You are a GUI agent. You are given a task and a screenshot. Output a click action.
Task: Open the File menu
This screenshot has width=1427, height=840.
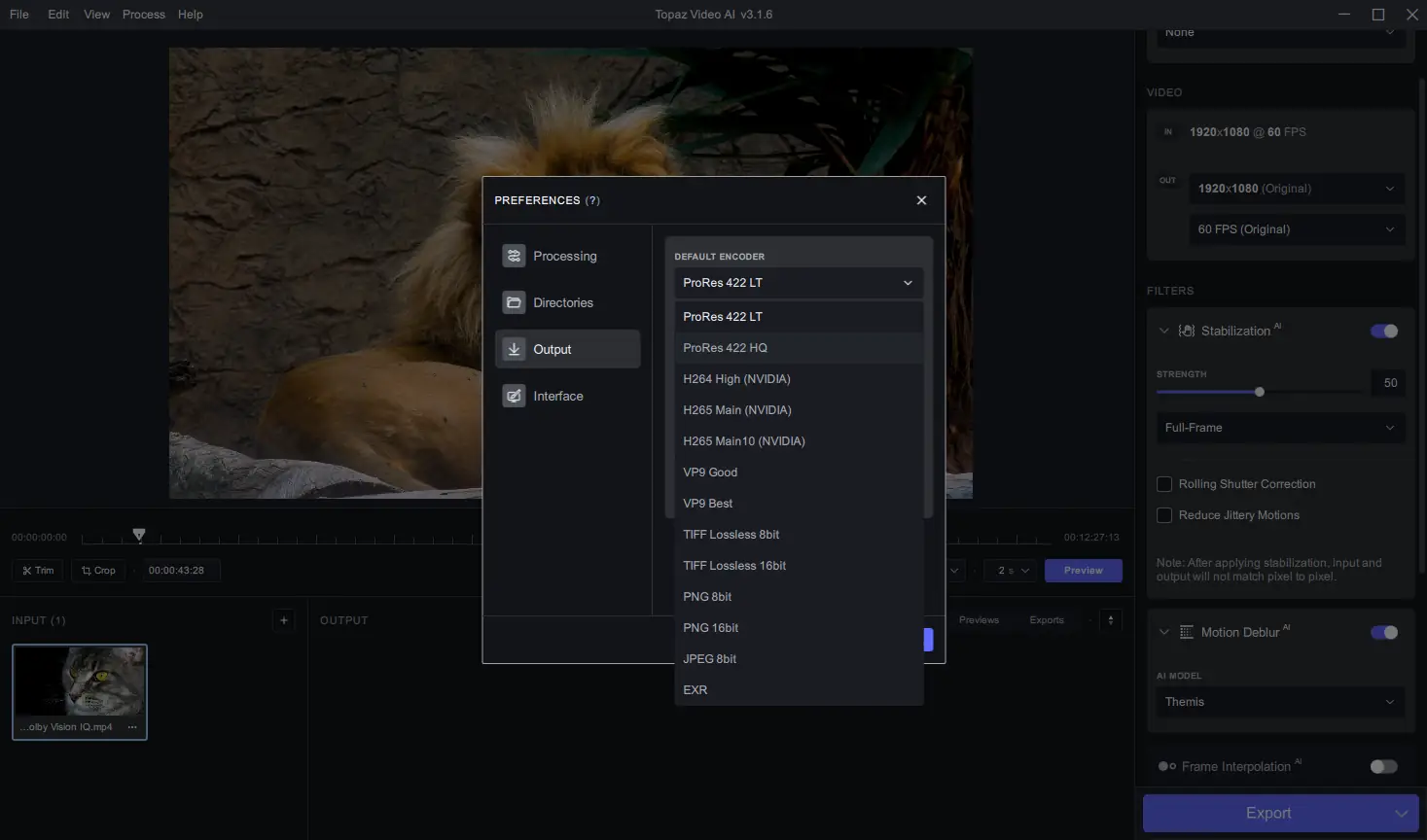point(19,15)
